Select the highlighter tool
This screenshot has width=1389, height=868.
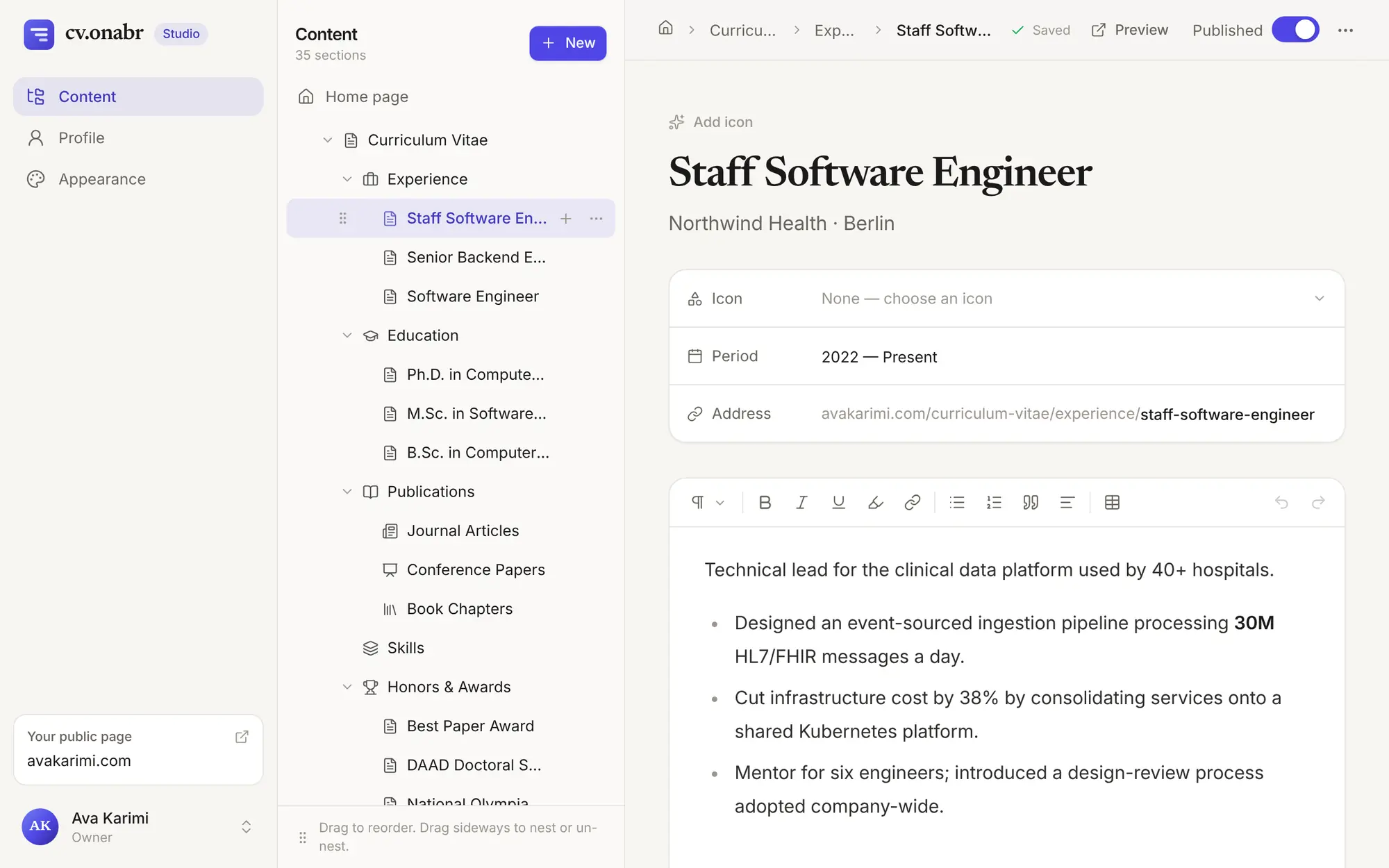875,503
